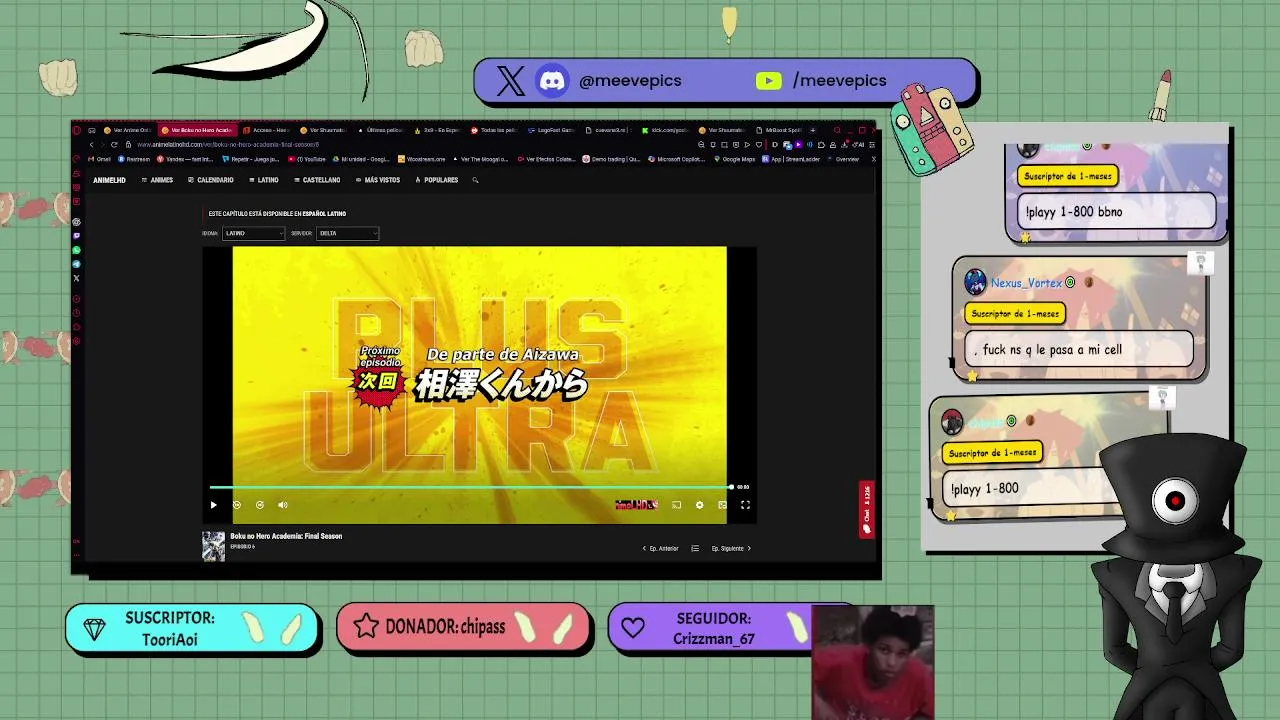Click the video progress bar
This screenshot has width=1280, height=720.
click(x=470, y=487)
